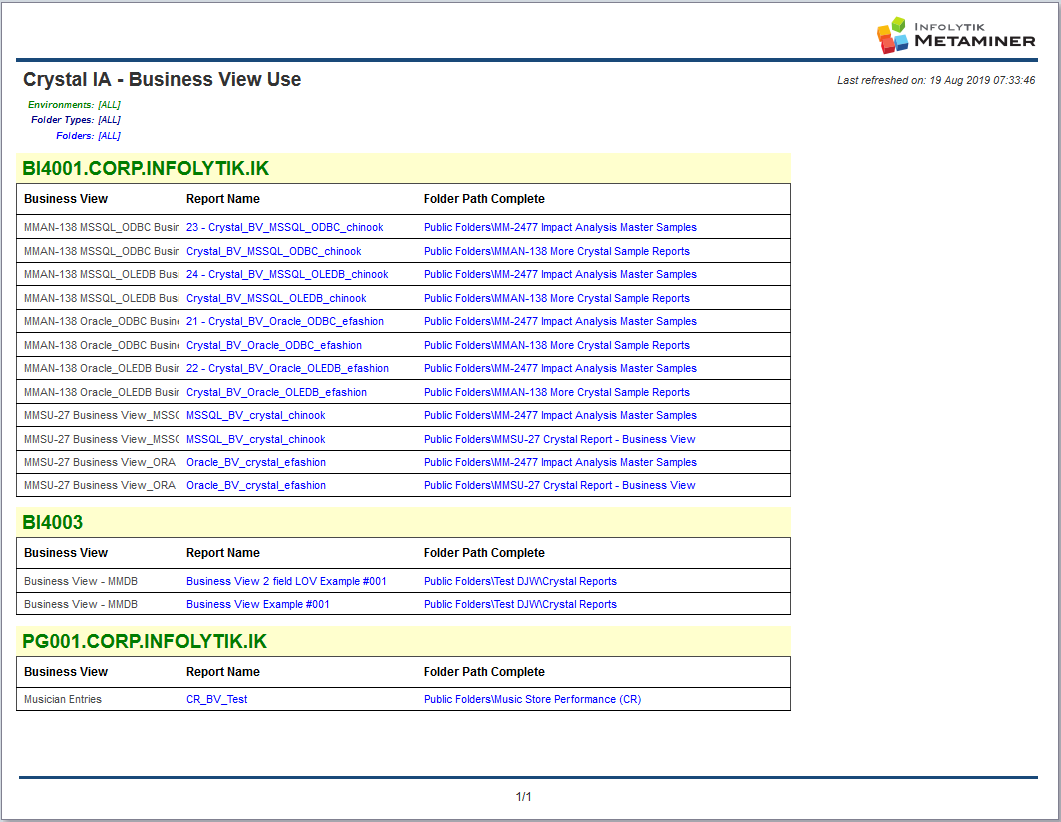Screen dimensions: 1061x822
Task: Open unnumbered Crystal_BV_Oracle_ODBC_efashion report link
Action: [273, 345]
